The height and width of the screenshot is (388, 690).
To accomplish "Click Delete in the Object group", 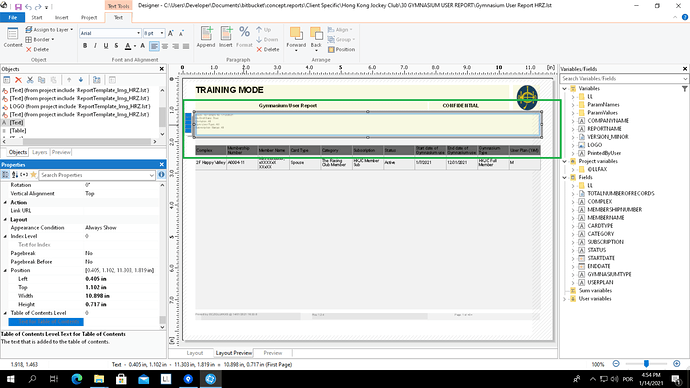I will (37, 50).
